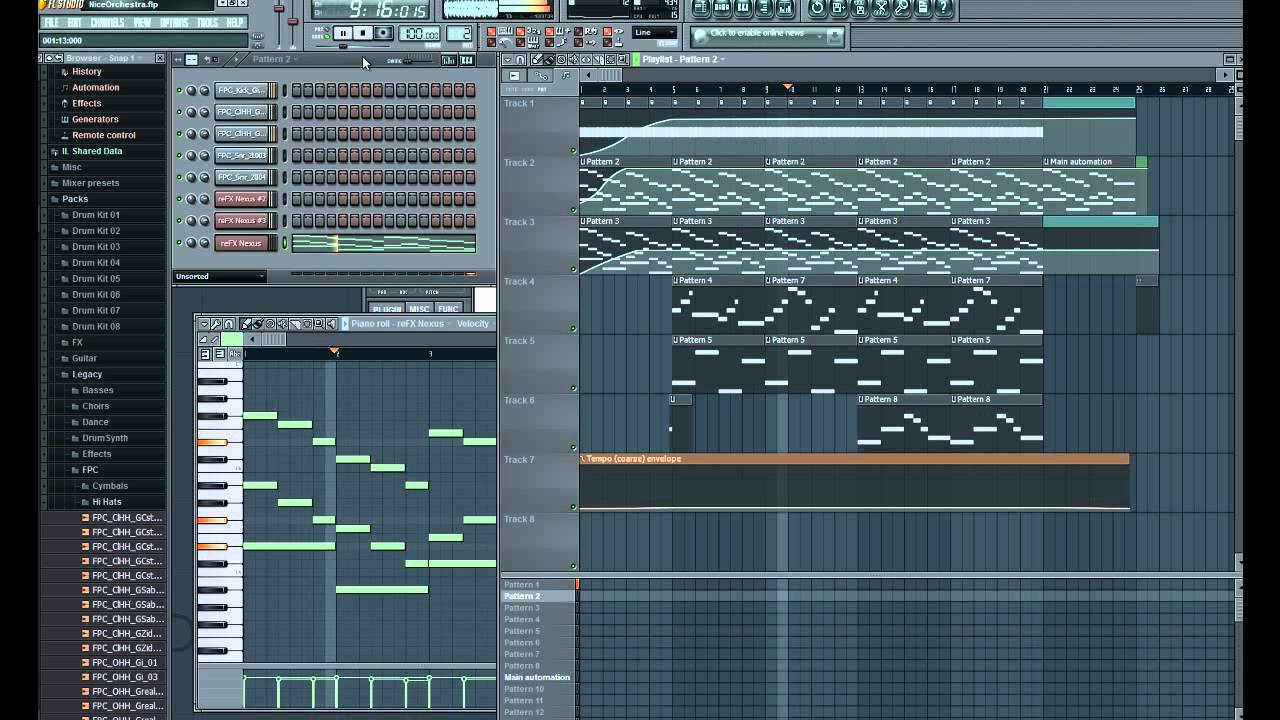
Task: Open the Line snap dropdown
Action: (654, 33)
